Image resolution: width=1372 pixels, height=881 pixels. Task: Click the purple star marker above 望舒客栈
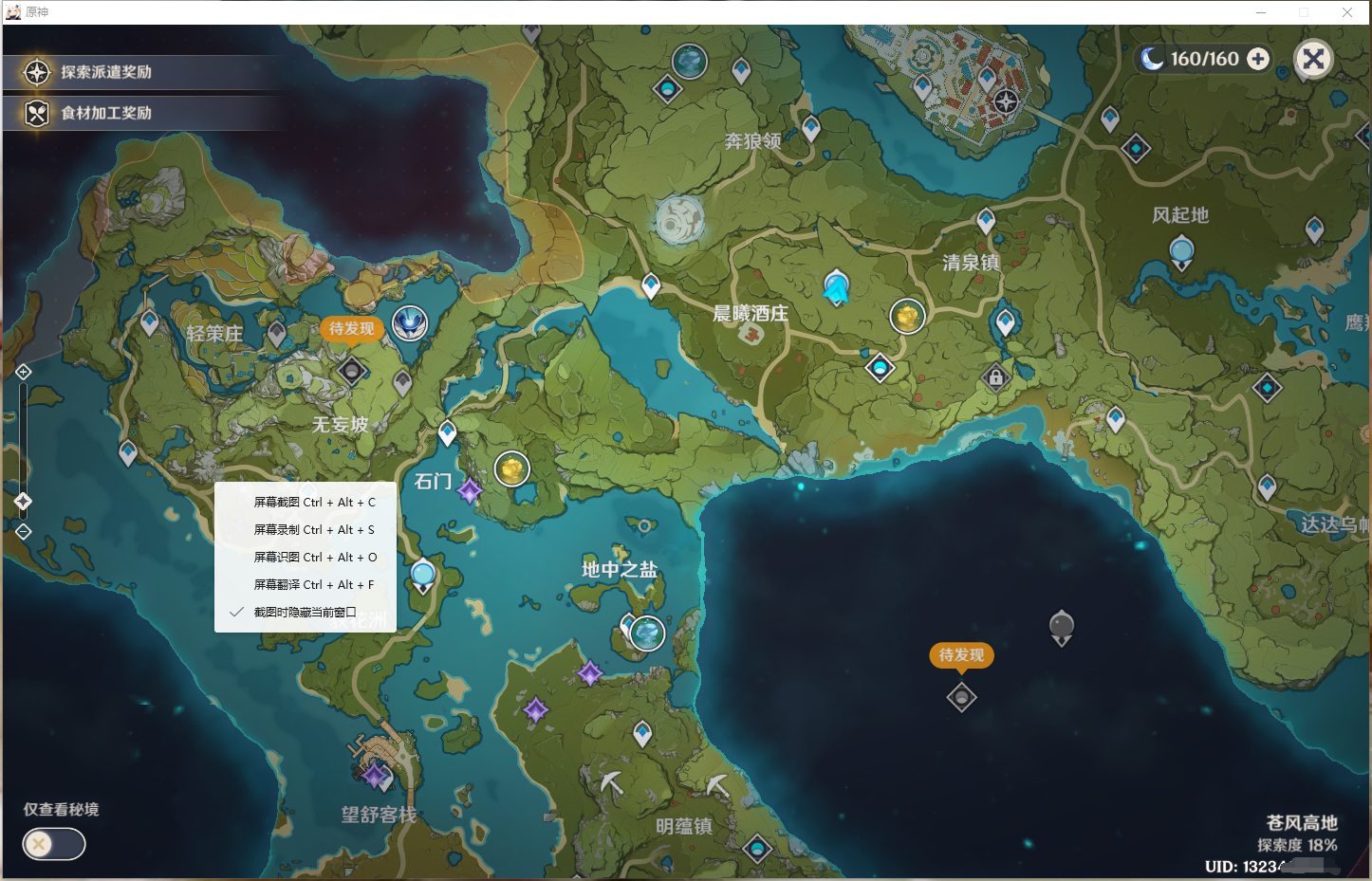376,776
